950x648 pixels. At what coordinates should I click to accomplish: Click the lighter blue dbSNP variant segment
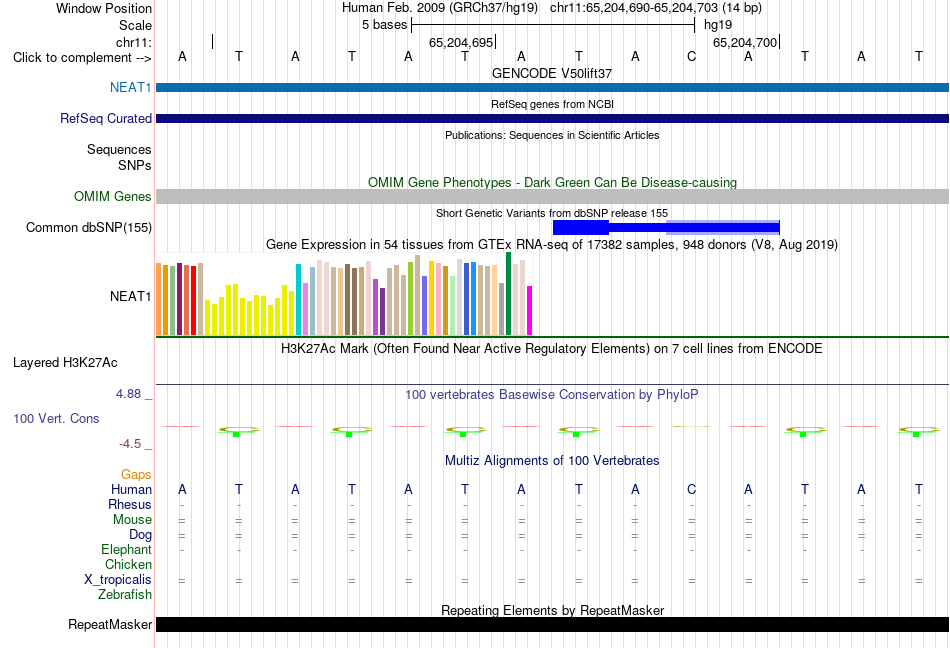click(722, 228)
